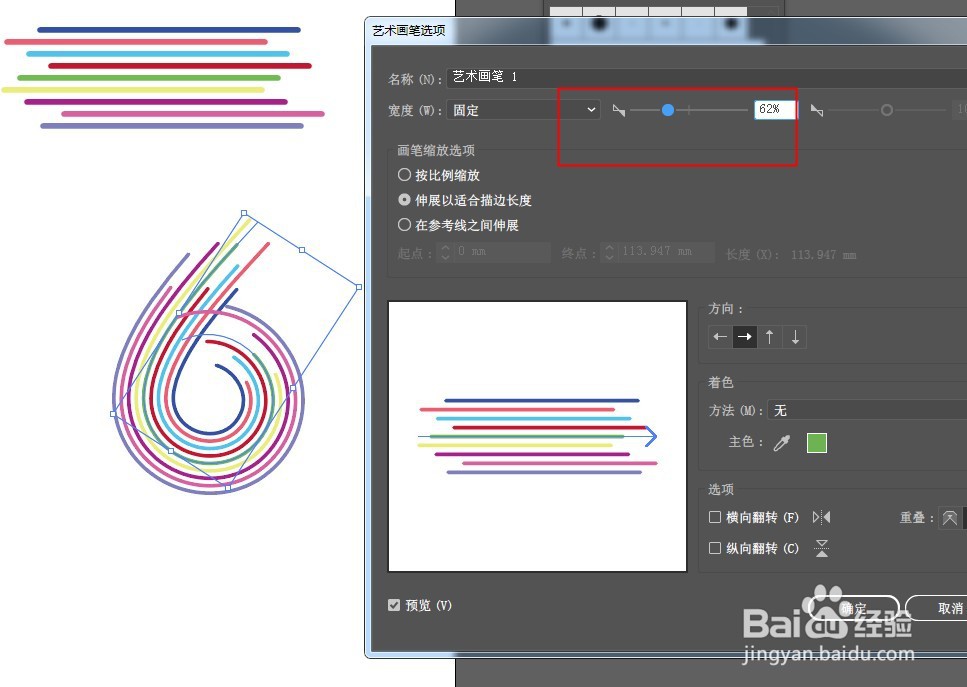The width and height of the screenshot is (967, 687).
Task: Click the scale link icon left of width slider
Action: 618,110
